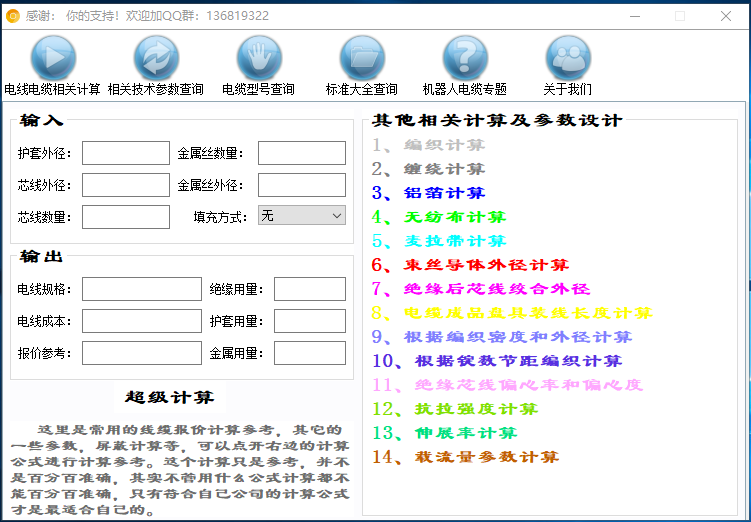Open 10、根据锭数节距编织计算
This screenshot has height=522, width=751.
(x=496, y=361)
